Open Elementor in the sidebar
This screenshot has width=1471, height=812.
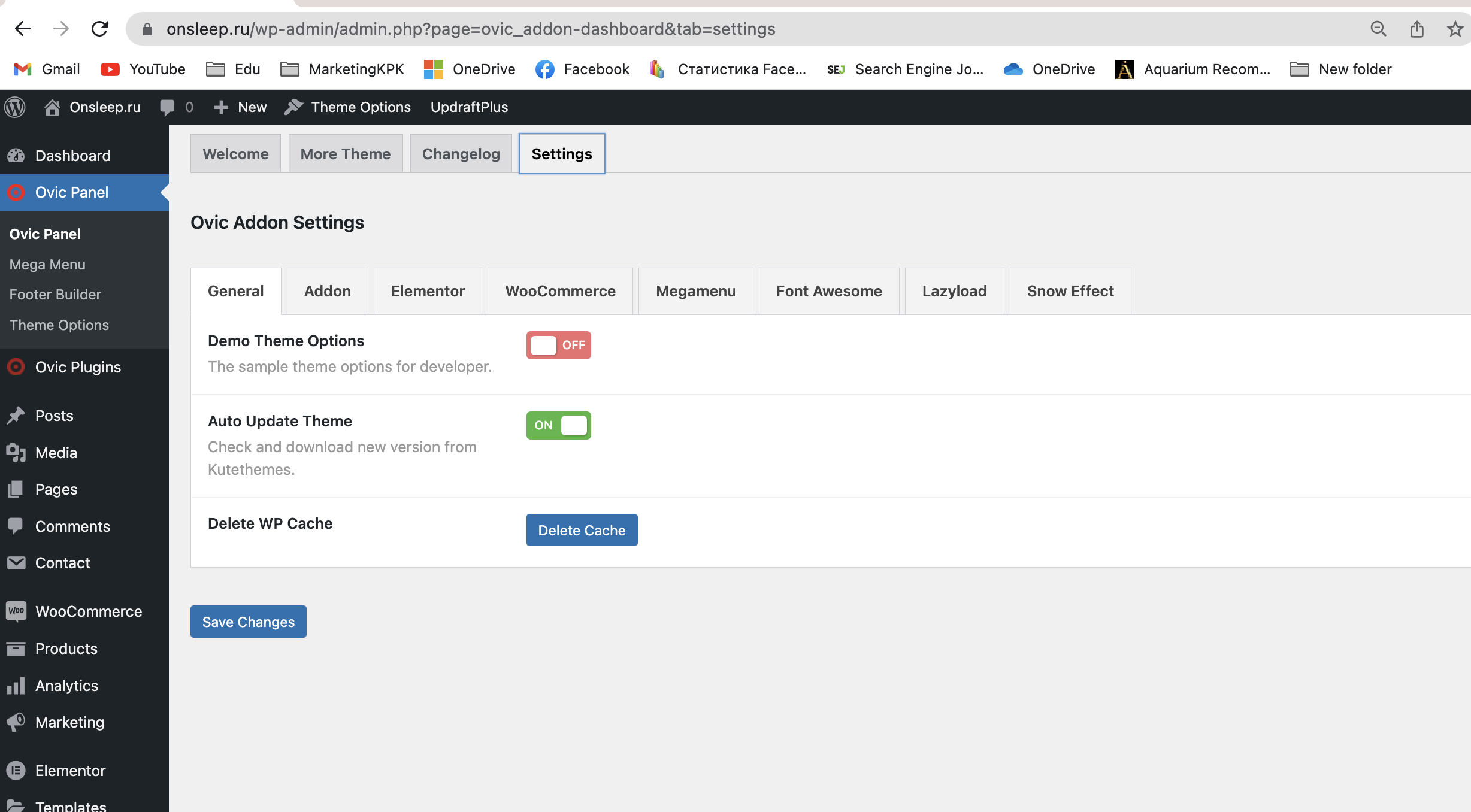coord(84,771)
